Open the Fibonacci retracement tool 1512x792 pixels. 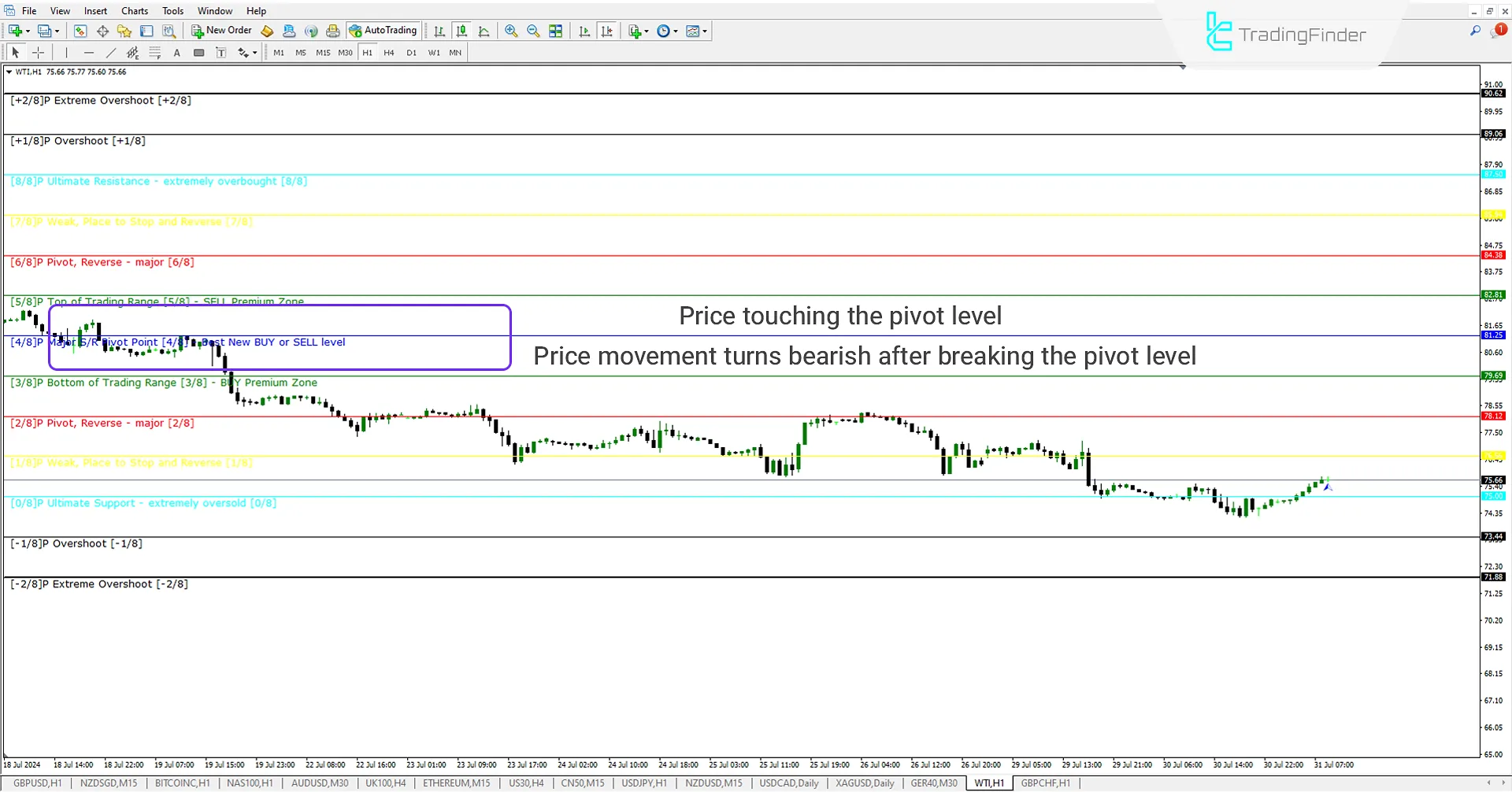pyautogui.click(x=132, y=53)
